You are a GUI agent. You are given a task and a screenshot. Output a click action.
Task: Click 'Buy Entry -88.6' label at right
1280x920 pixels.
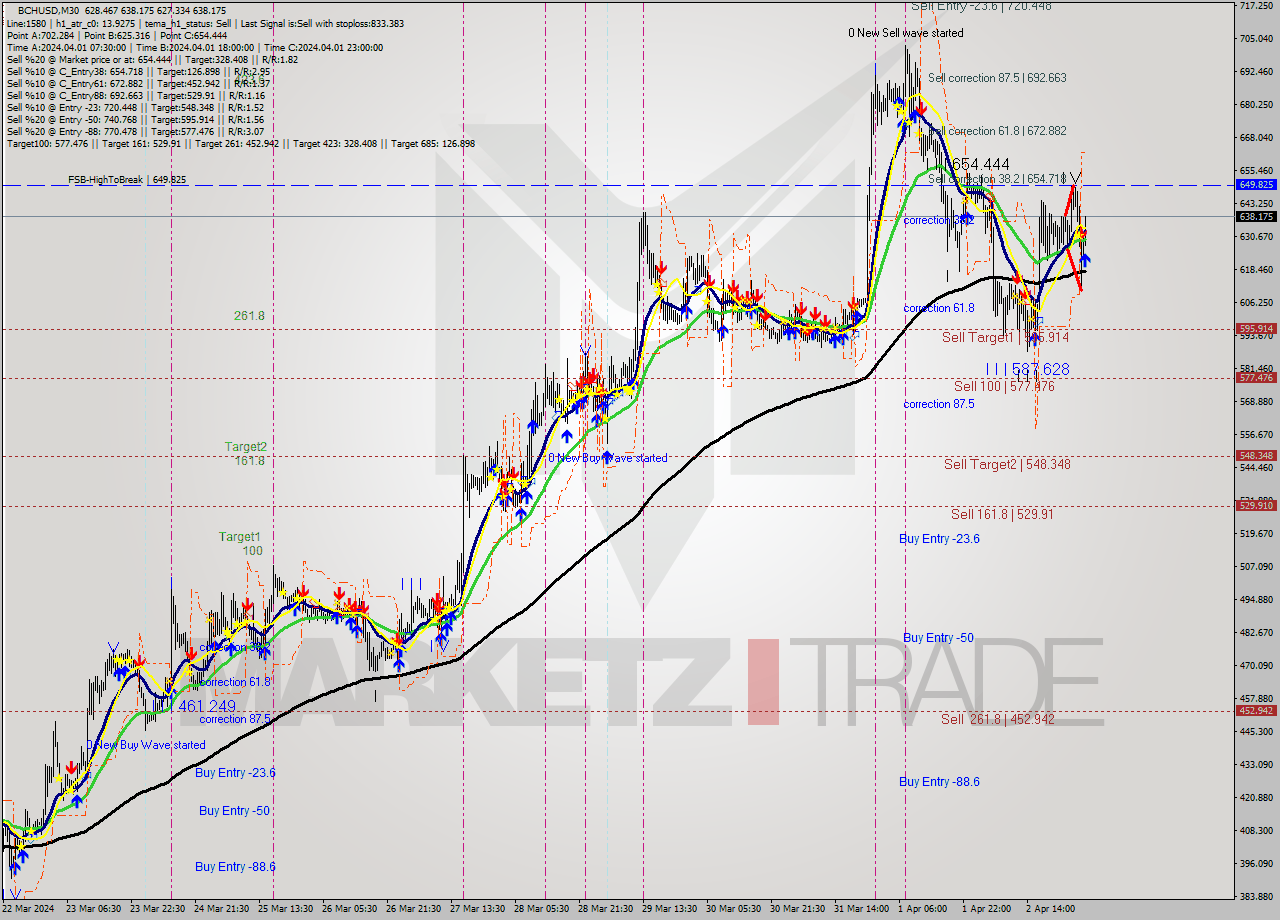pos(939,782)
